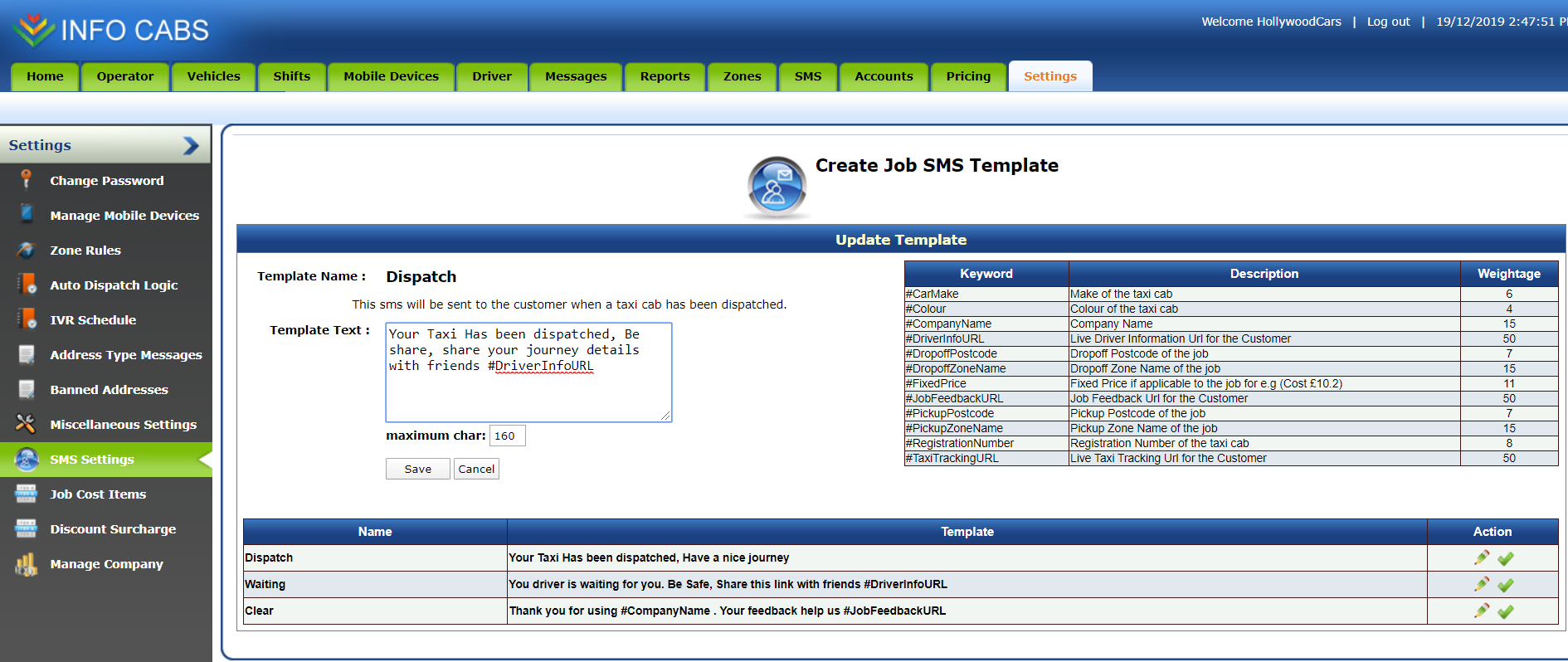Click the #DriverInfoURL keyword cell
Image resolution: width=1568 pixels, height=662 pixels.
[986, 338]
